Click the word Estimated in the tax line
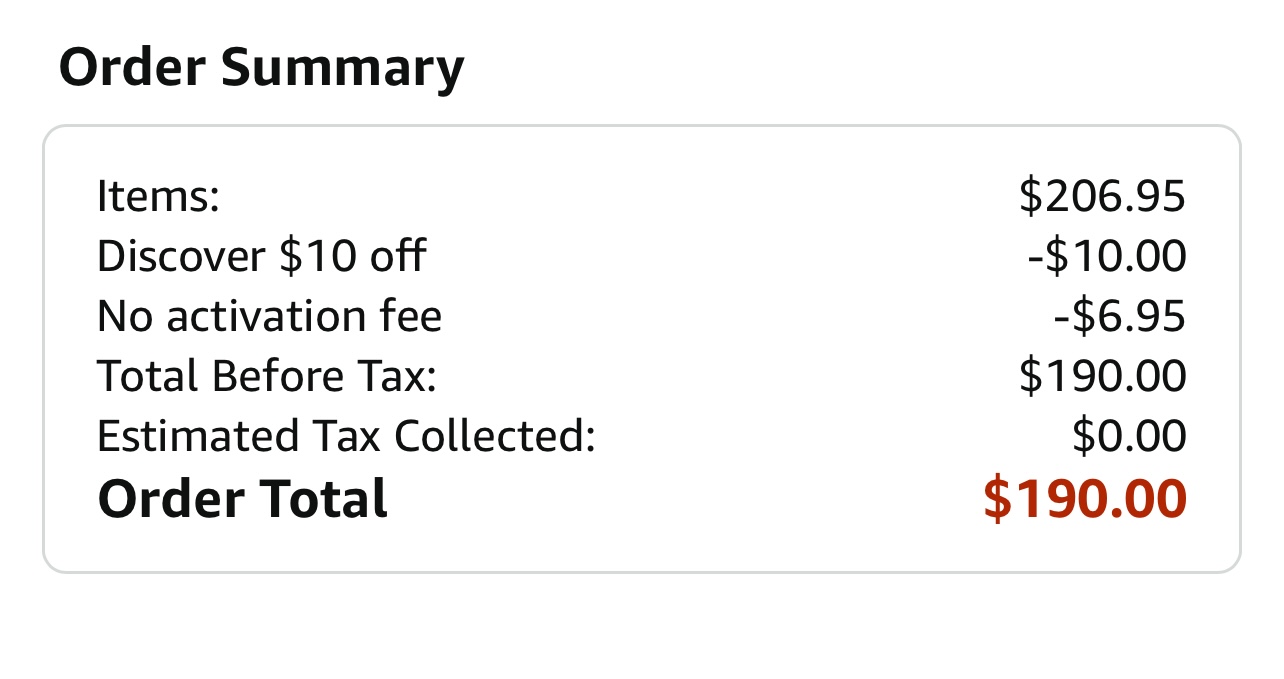 [x=197, y=436]
